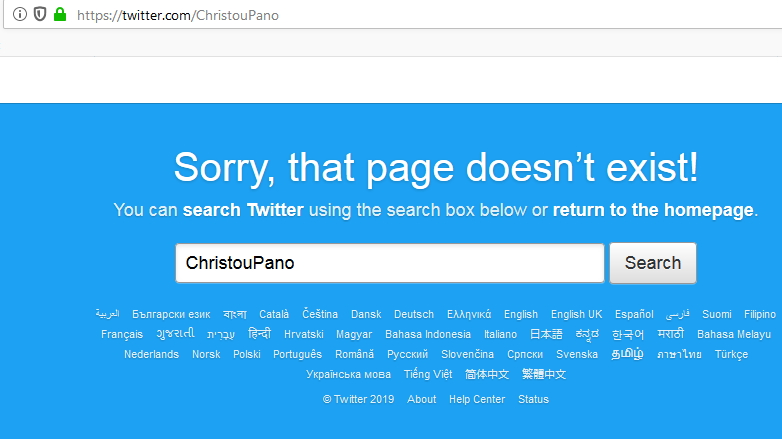Select Português language link
The height and width of the screenshot is (439, 782).
pos(298,354)
